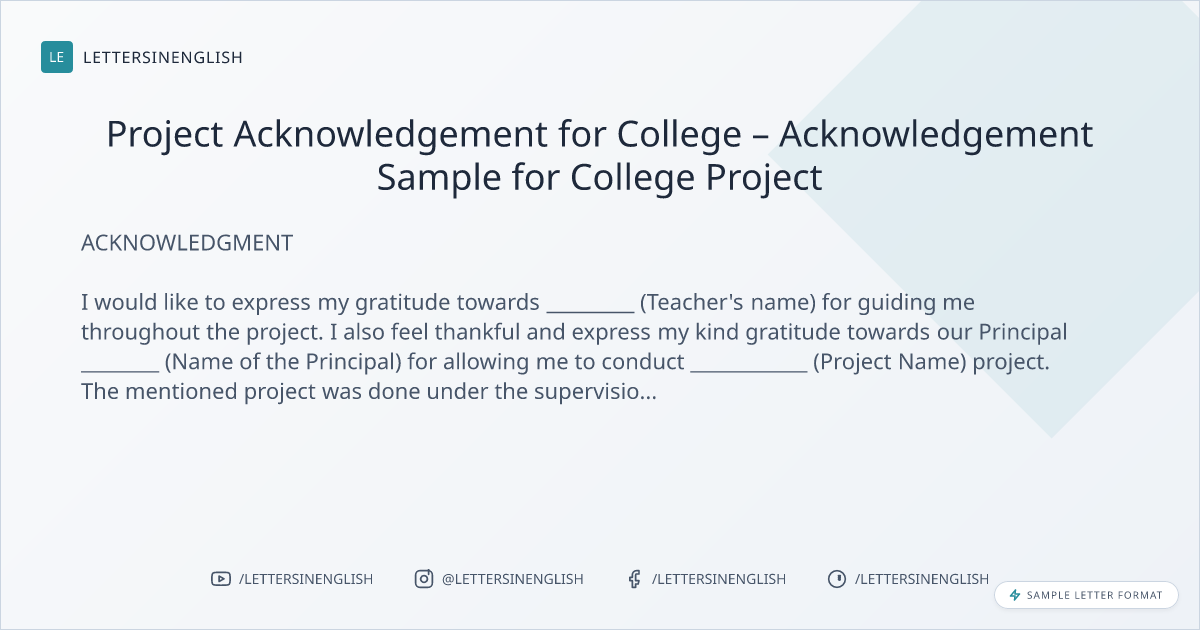Open the YouTube /LETTERSINENGLISH handle text
The width and height of the screenshot is (1200, 630).
(x=306, y=579)
